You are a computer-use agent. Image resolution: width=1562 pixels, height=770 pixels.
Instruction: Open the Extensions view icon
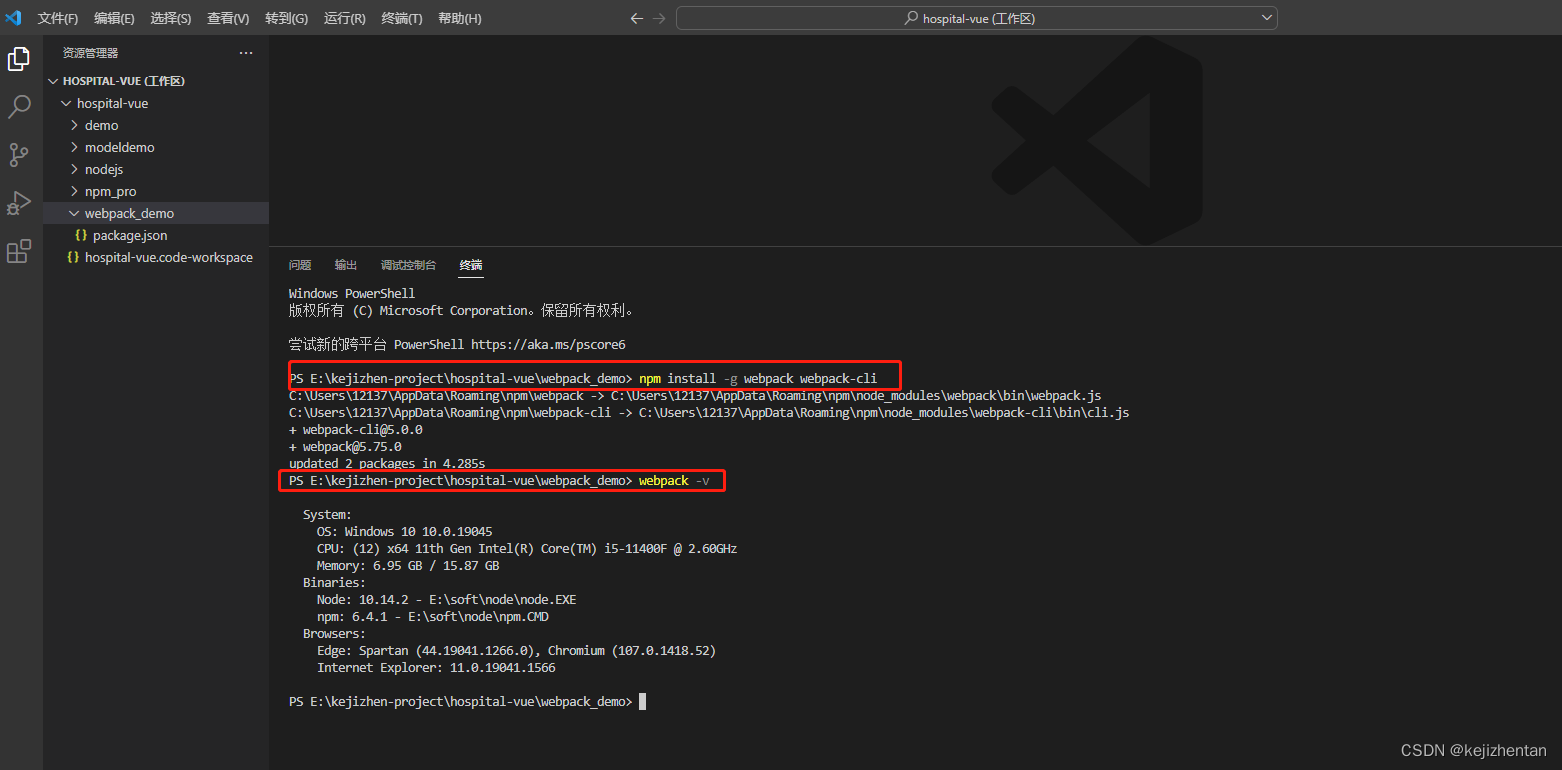click(x=19, y=251)
